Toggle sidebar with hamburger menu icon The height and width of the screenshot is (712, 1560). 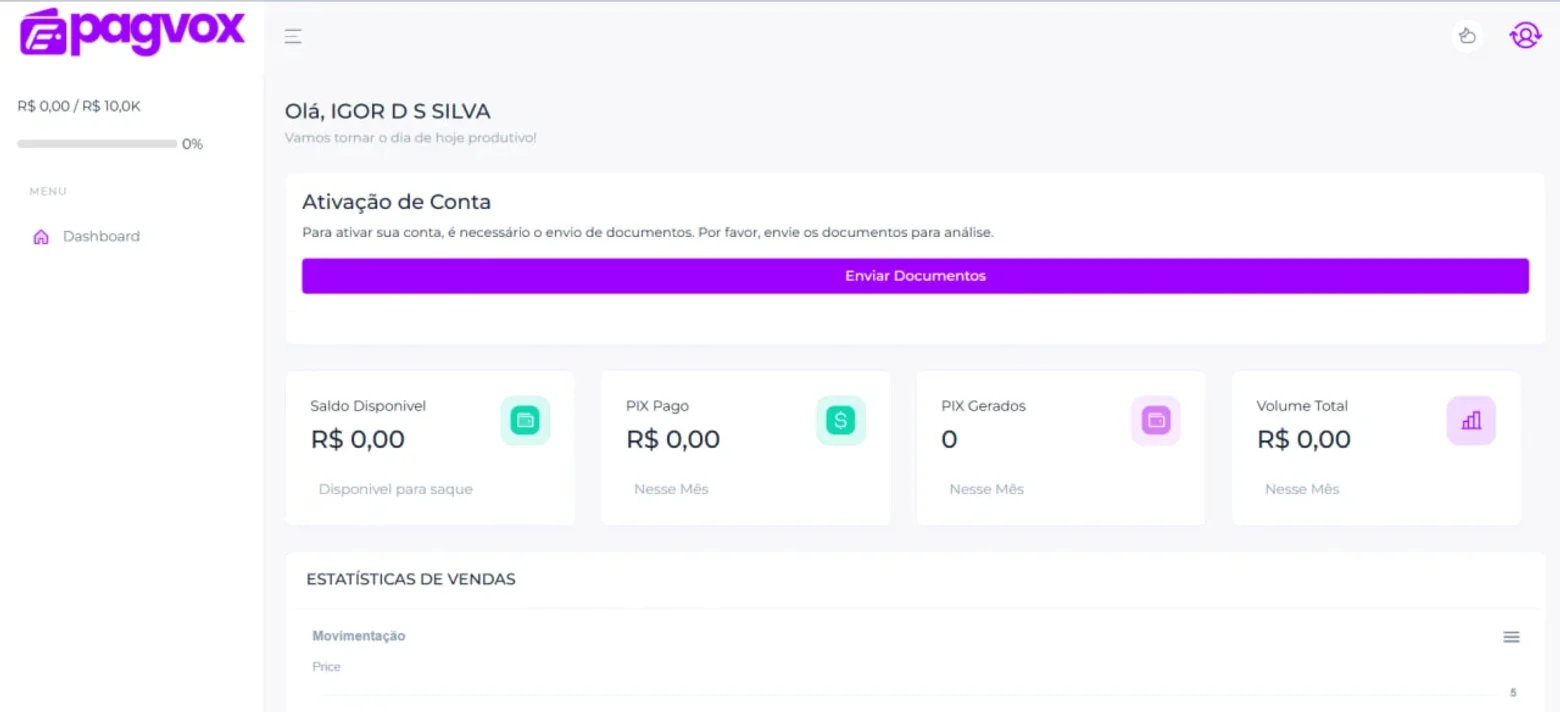(293, 37)
